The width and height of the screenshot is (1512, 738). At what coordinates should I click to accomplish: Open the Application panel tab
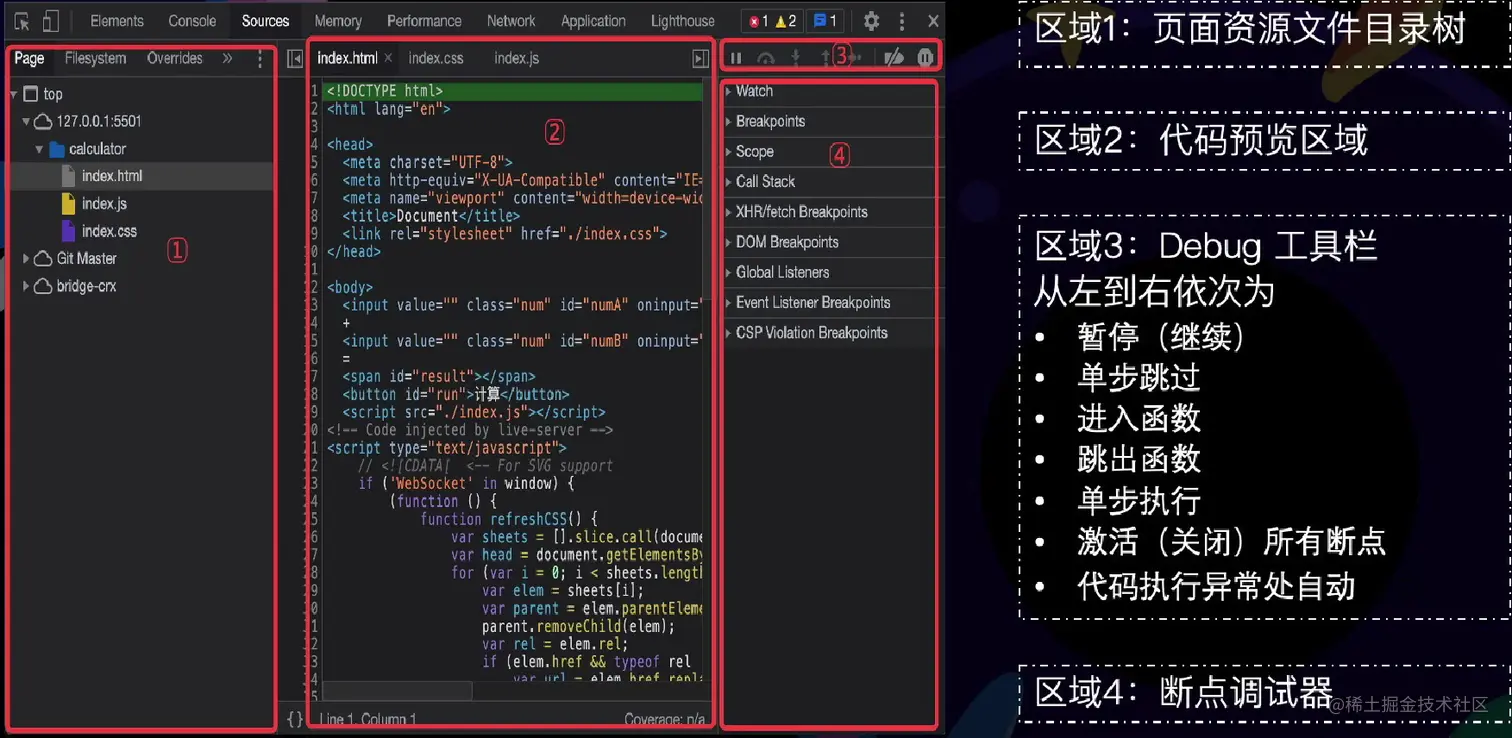pyautogui.click(x=593, y=21)
